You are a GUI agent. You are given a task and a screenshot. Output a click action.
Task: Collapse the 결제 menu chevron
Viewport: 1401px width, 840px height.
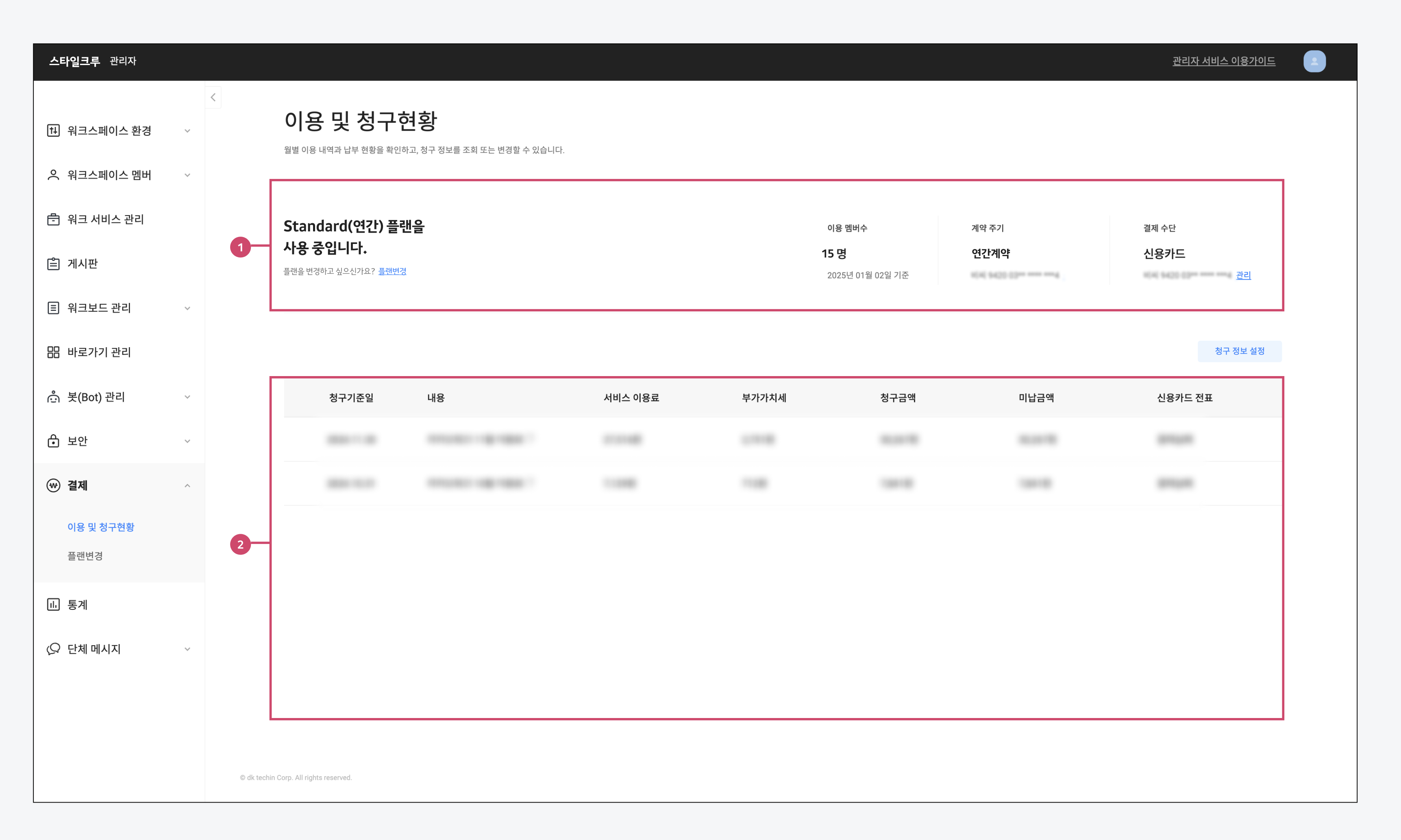[x=187, y=485]
